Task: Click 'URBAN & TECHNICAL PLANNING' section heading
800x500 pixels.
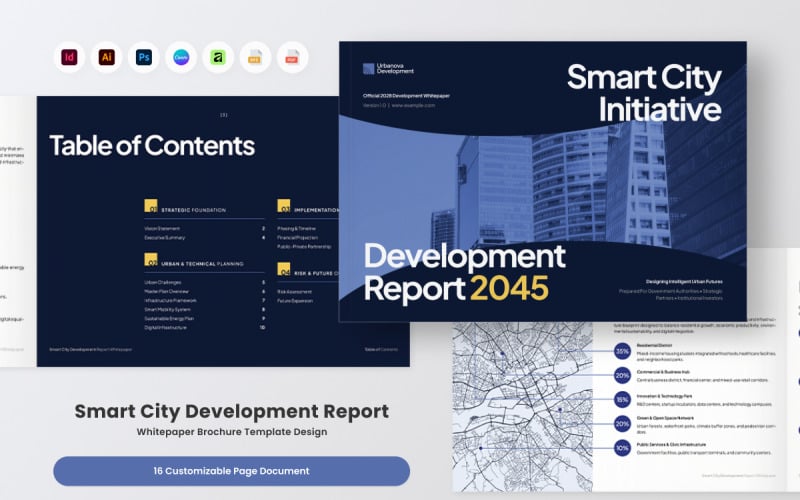Action: tap(202, 264)
